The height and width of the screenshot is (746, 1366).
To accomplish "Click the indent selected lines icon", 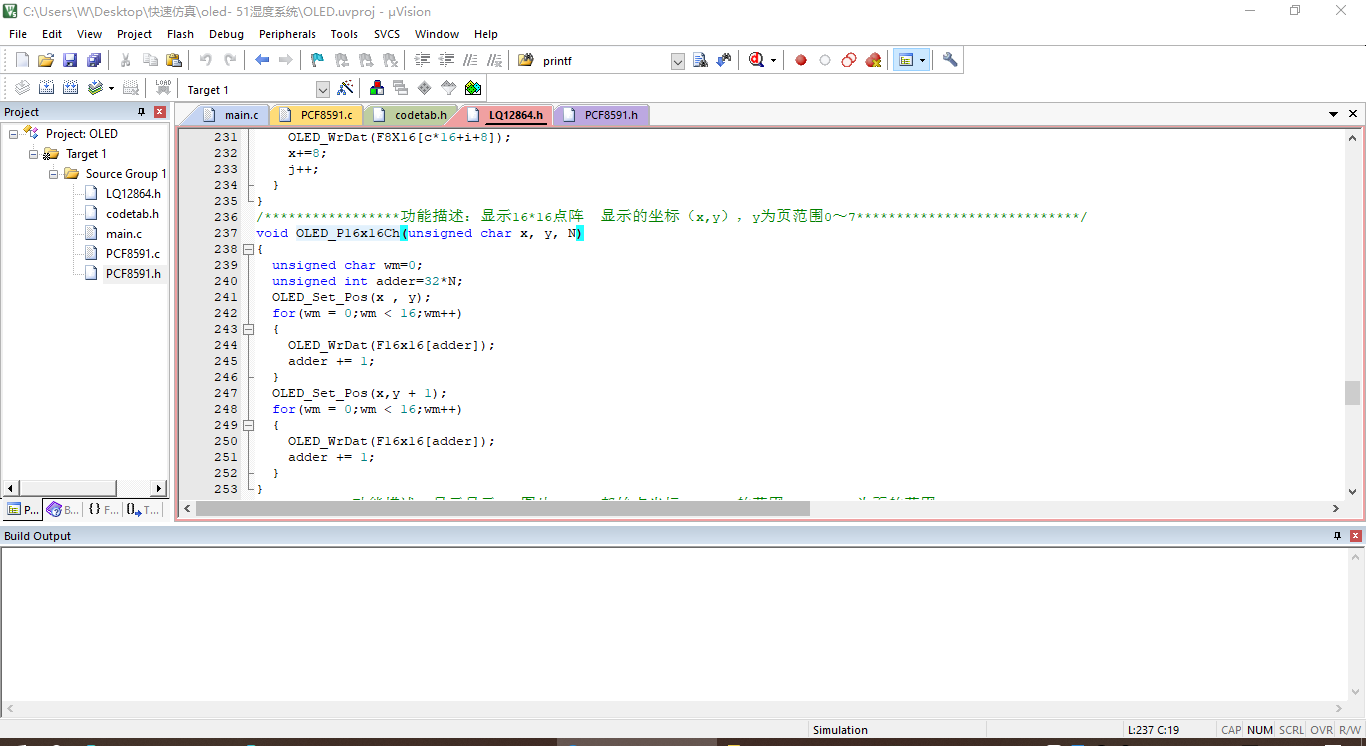I will [423, 60].
